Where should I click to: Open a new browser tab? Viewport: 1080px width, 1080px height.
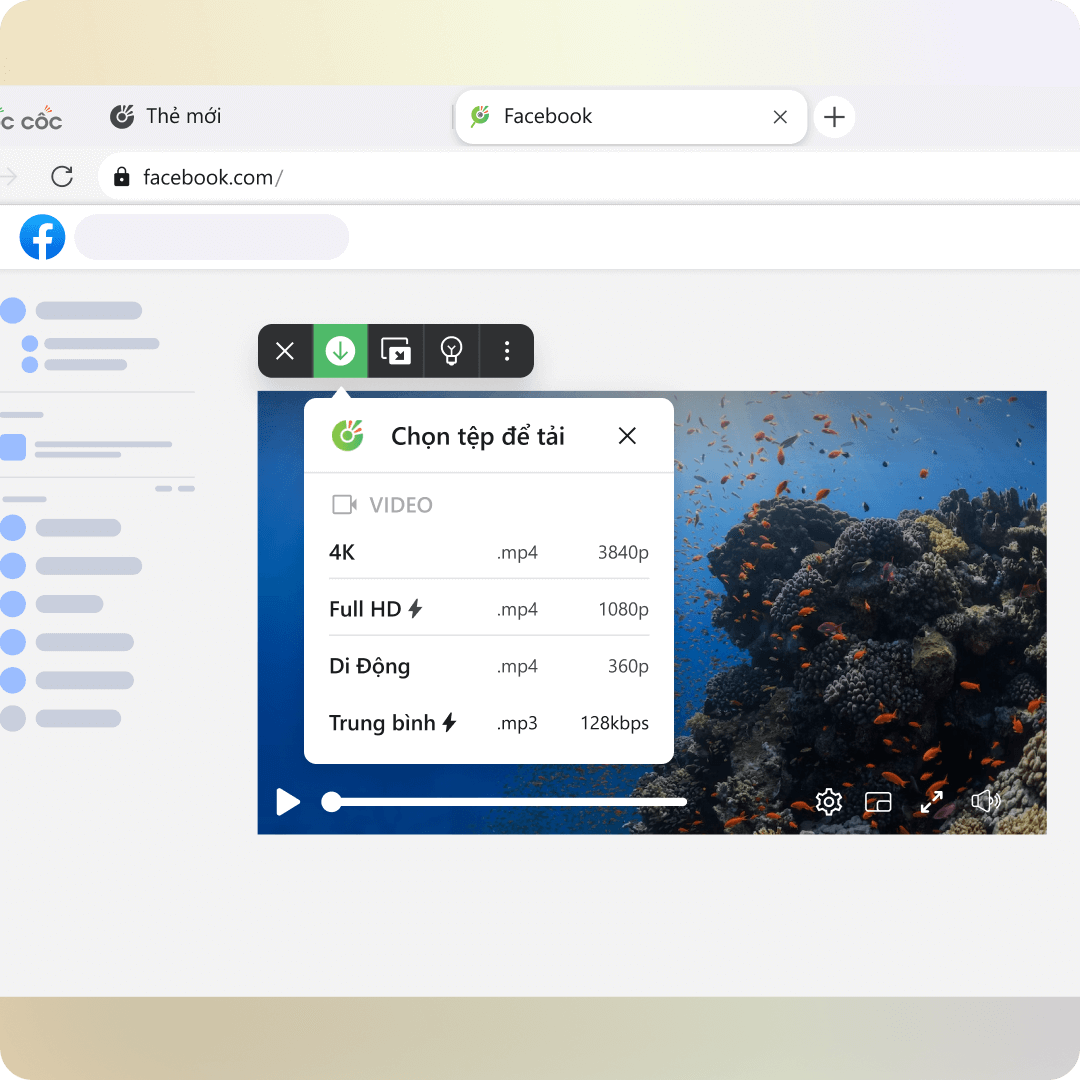pos(834,117)
